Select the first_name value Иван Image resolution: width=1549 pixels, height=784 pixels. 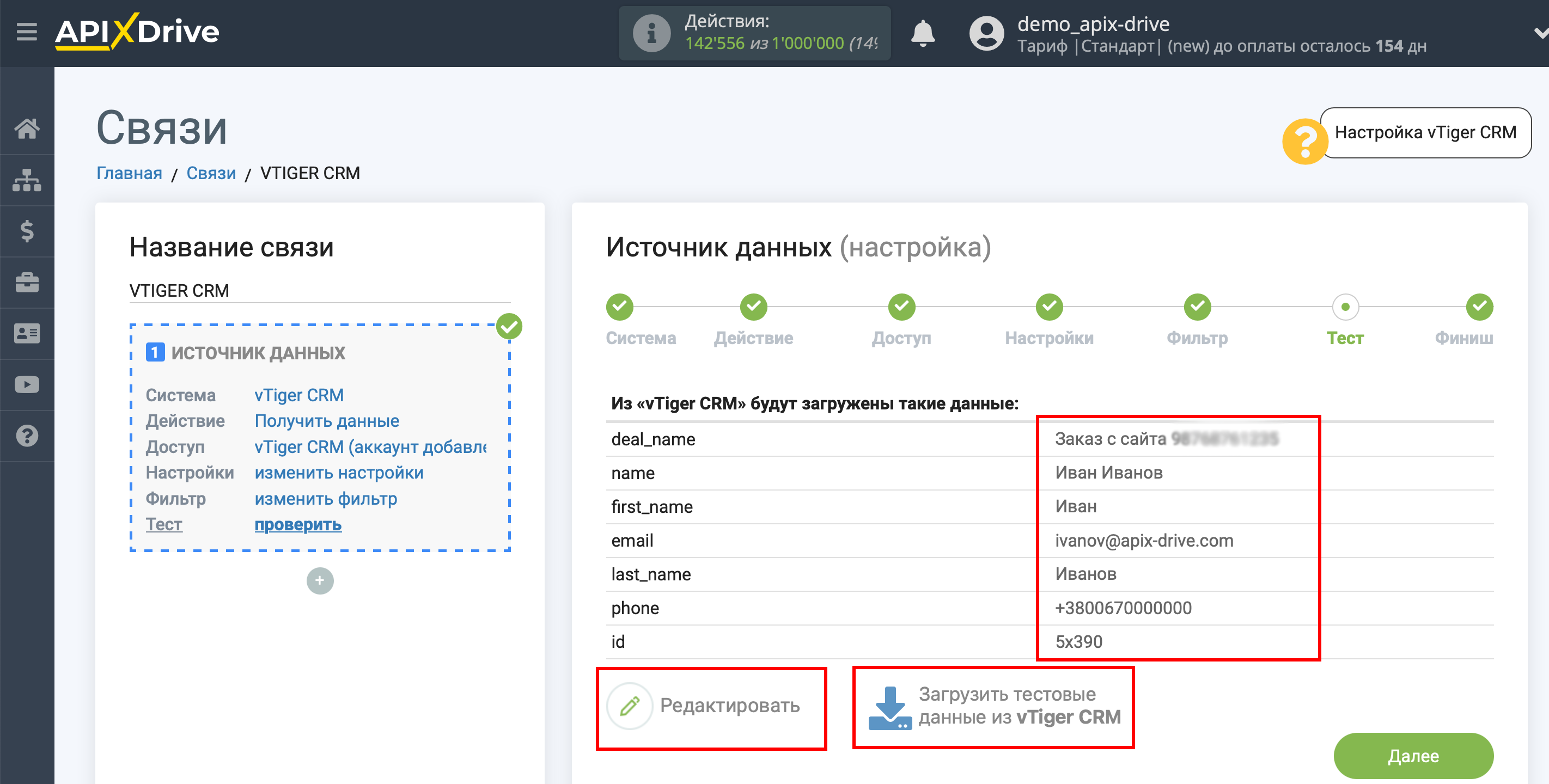[1076, 506]
